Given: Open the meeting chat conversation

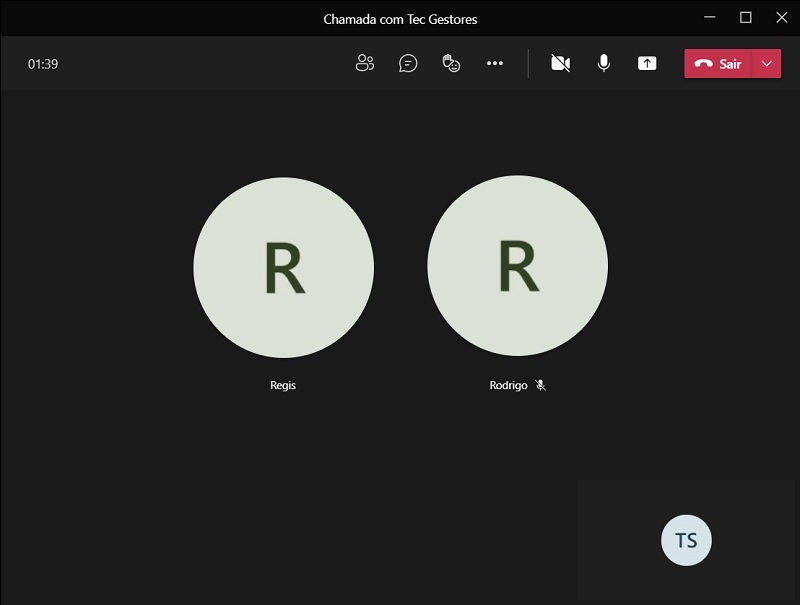Looking at the screenshot, I should tap(408, 63).
